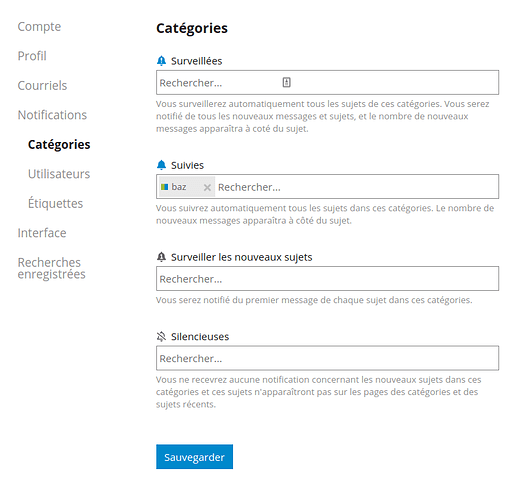530x500 pixels.
Task: Open the Surveiller les nouveaux sujets selector
Action: [327, 279]
